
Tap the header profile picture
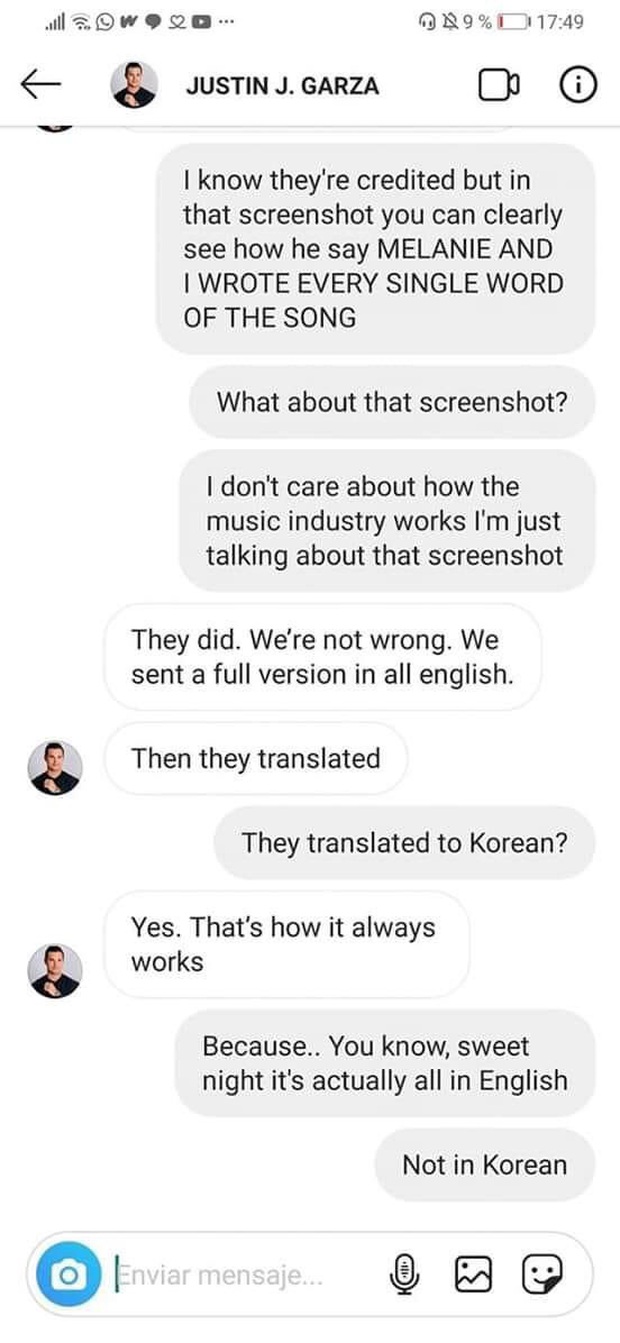tap(134, 86)
